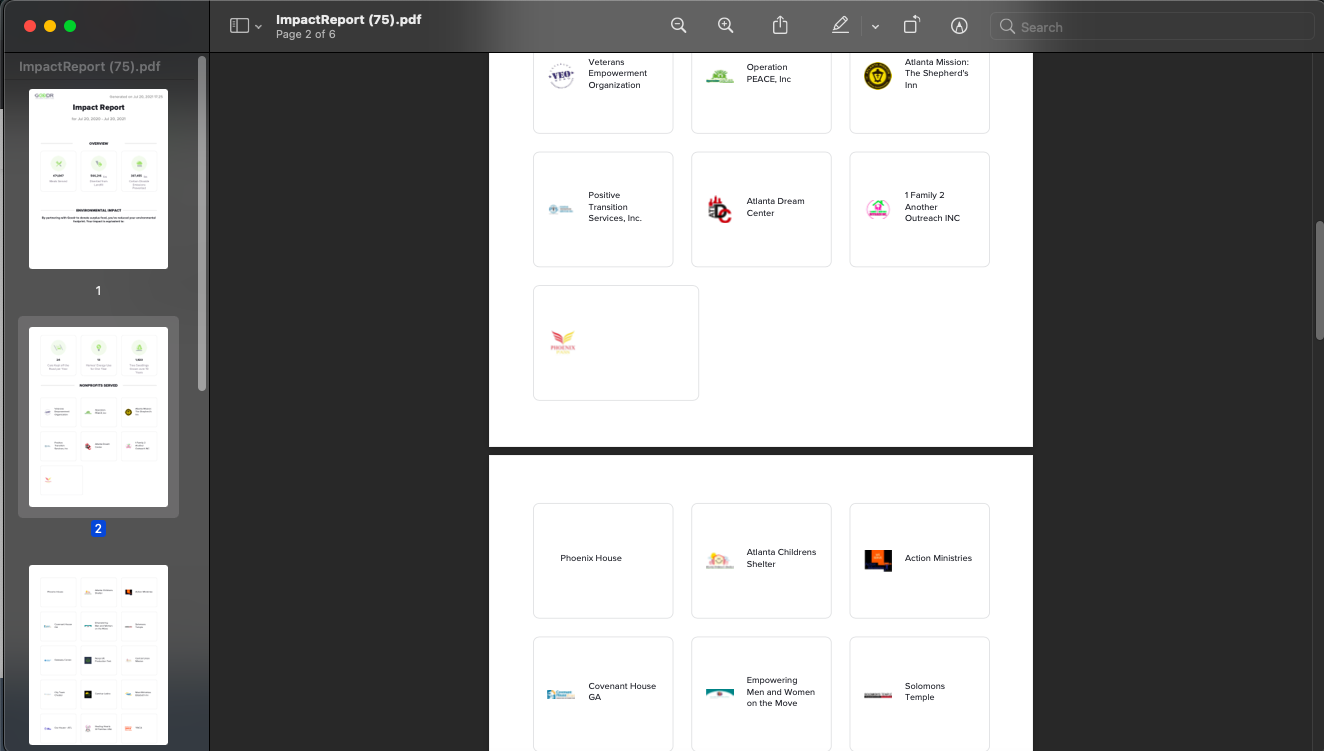Click the page number 1 label in sidebar
The height and width of the screenshot is (751, 1324).
point(98,291)
